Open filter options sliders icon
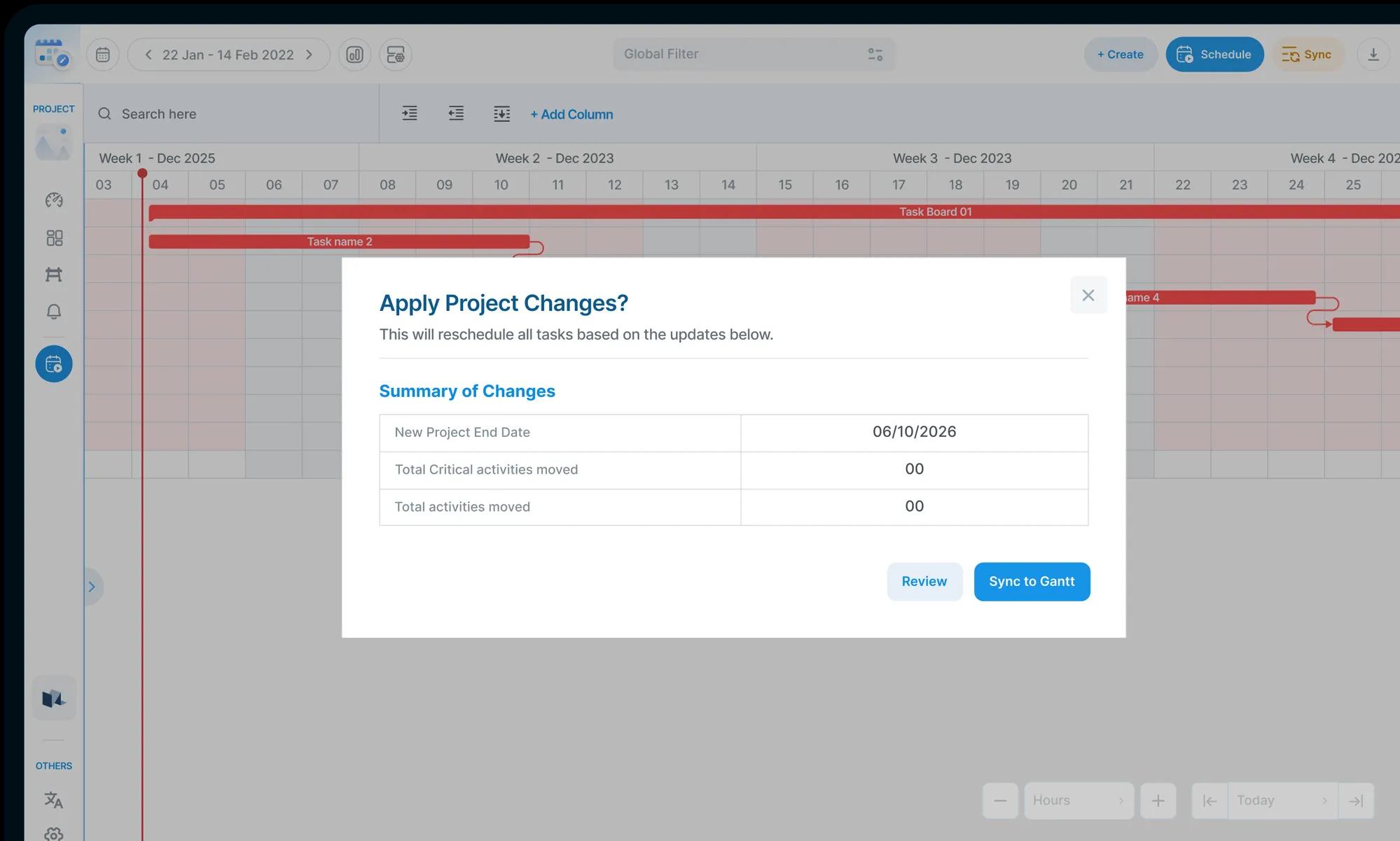 tap(875, 54)
